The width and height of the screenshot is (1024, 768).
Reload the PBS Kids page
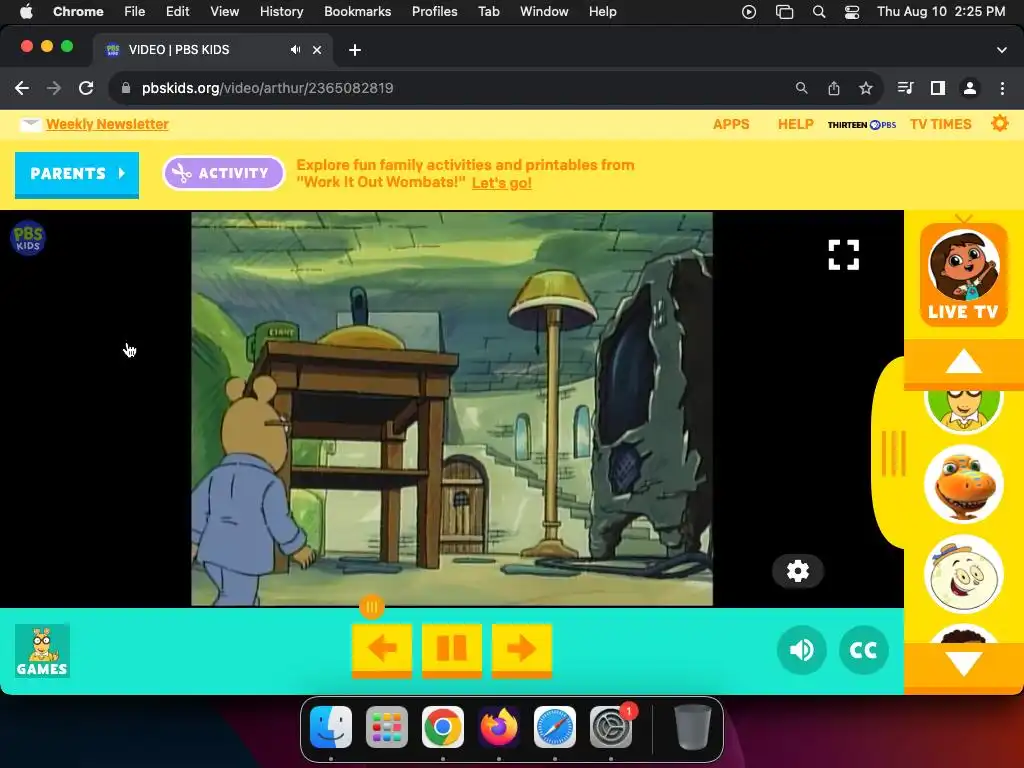tap(86, 88)
